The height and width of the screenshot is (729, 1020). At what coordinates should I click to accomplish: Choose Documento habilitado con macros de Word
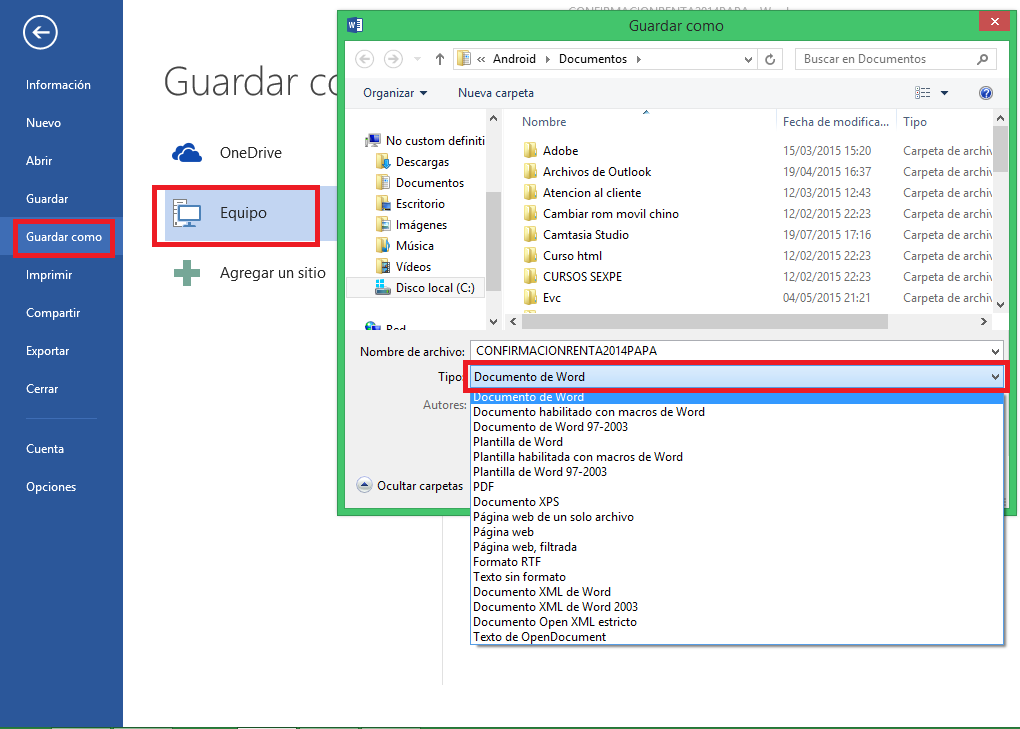(737, 412)
